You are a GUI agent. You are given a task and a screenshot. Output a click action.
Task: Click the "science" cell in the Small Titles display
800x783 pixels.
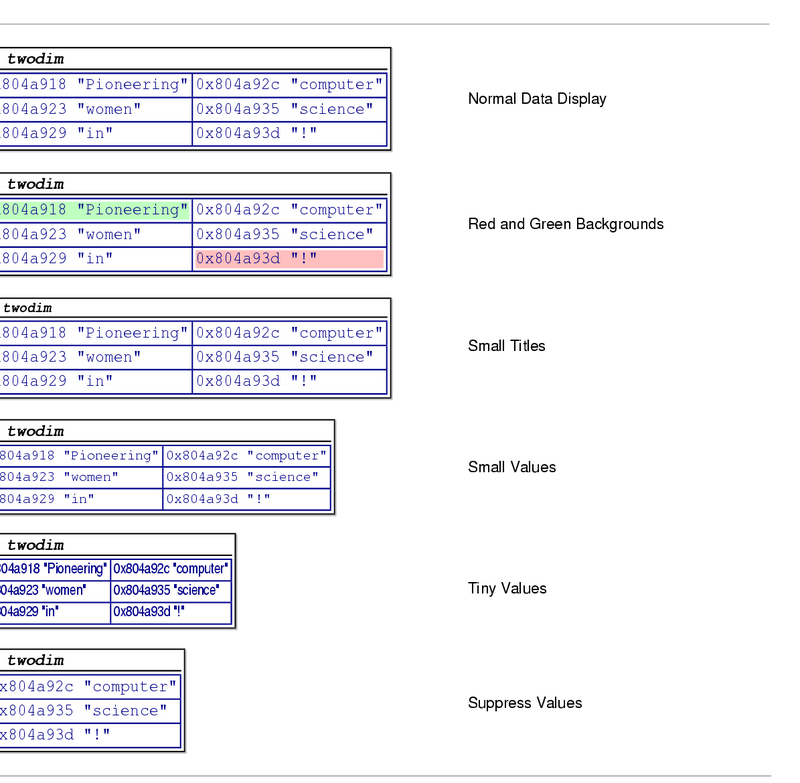(x=289, y=357)
